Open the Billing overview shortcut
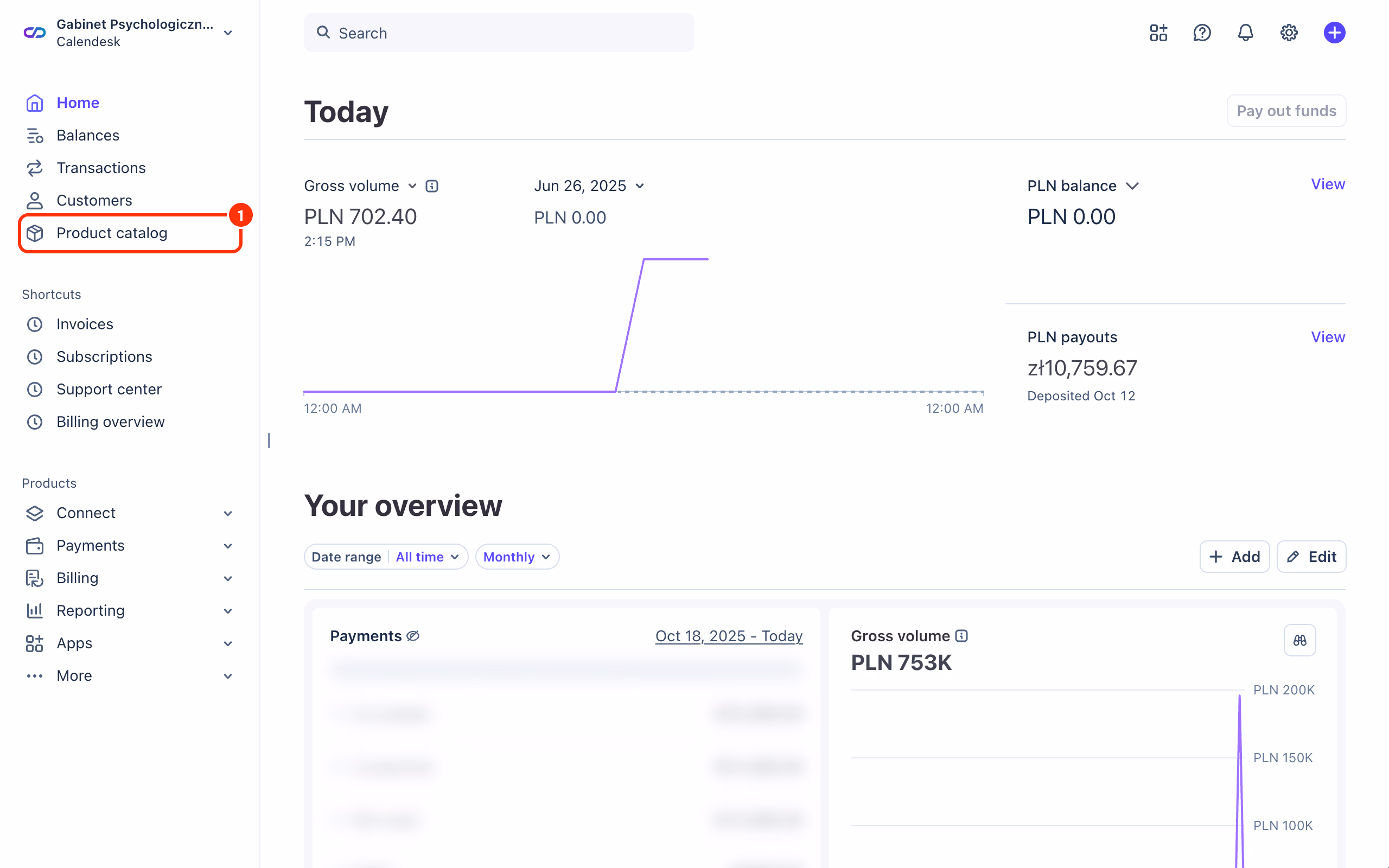 pyautogui.click(x=111, y=422)
